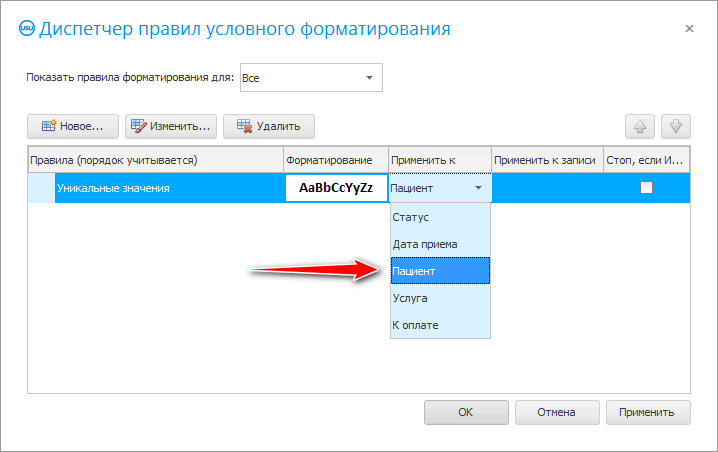Click the 'Применить к записи' column header
The image size is (718, 452).
click(x=547, y=160)
